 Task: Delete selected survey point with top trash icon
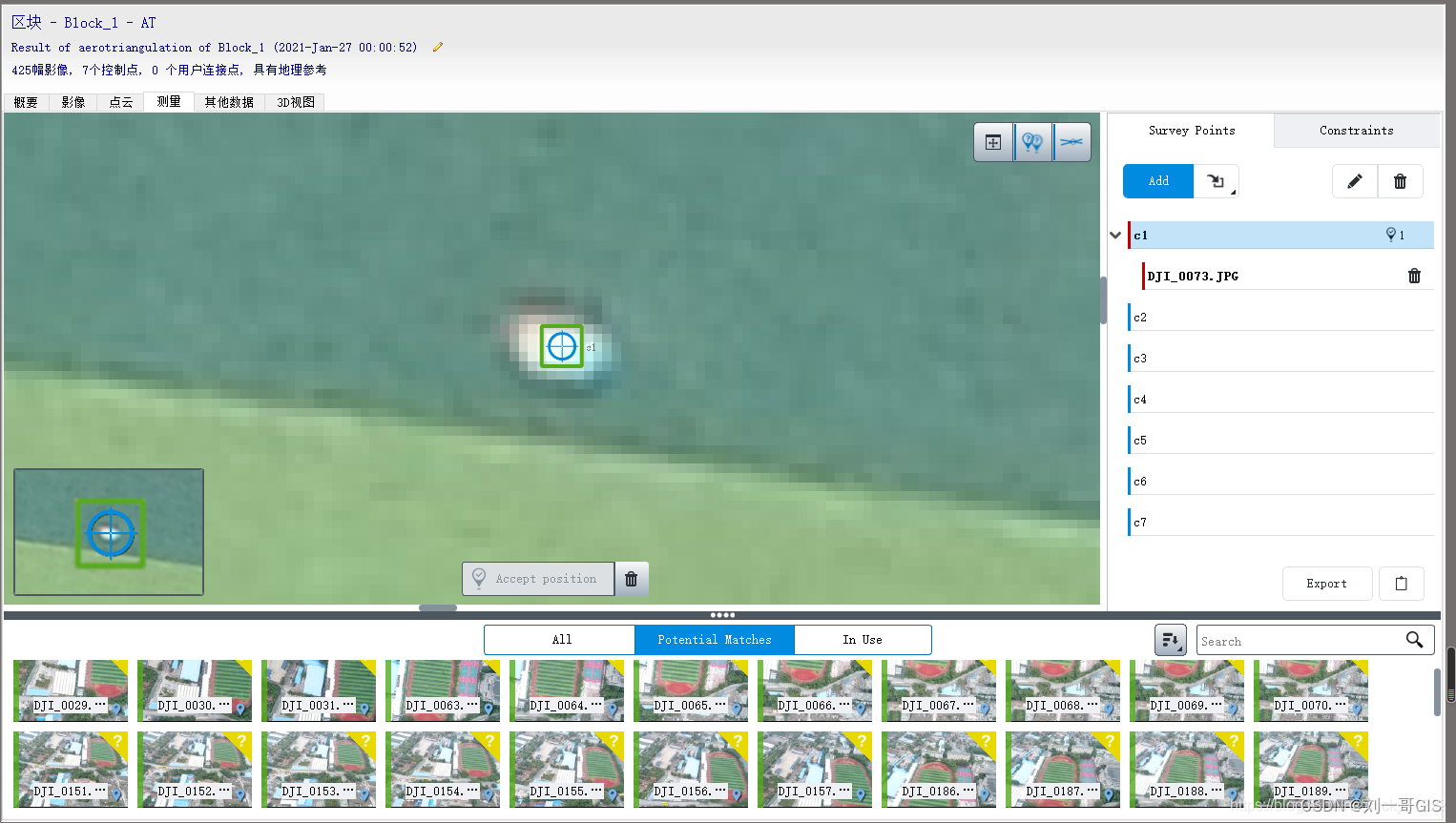pyautogui.click(x=1400, y=181)
